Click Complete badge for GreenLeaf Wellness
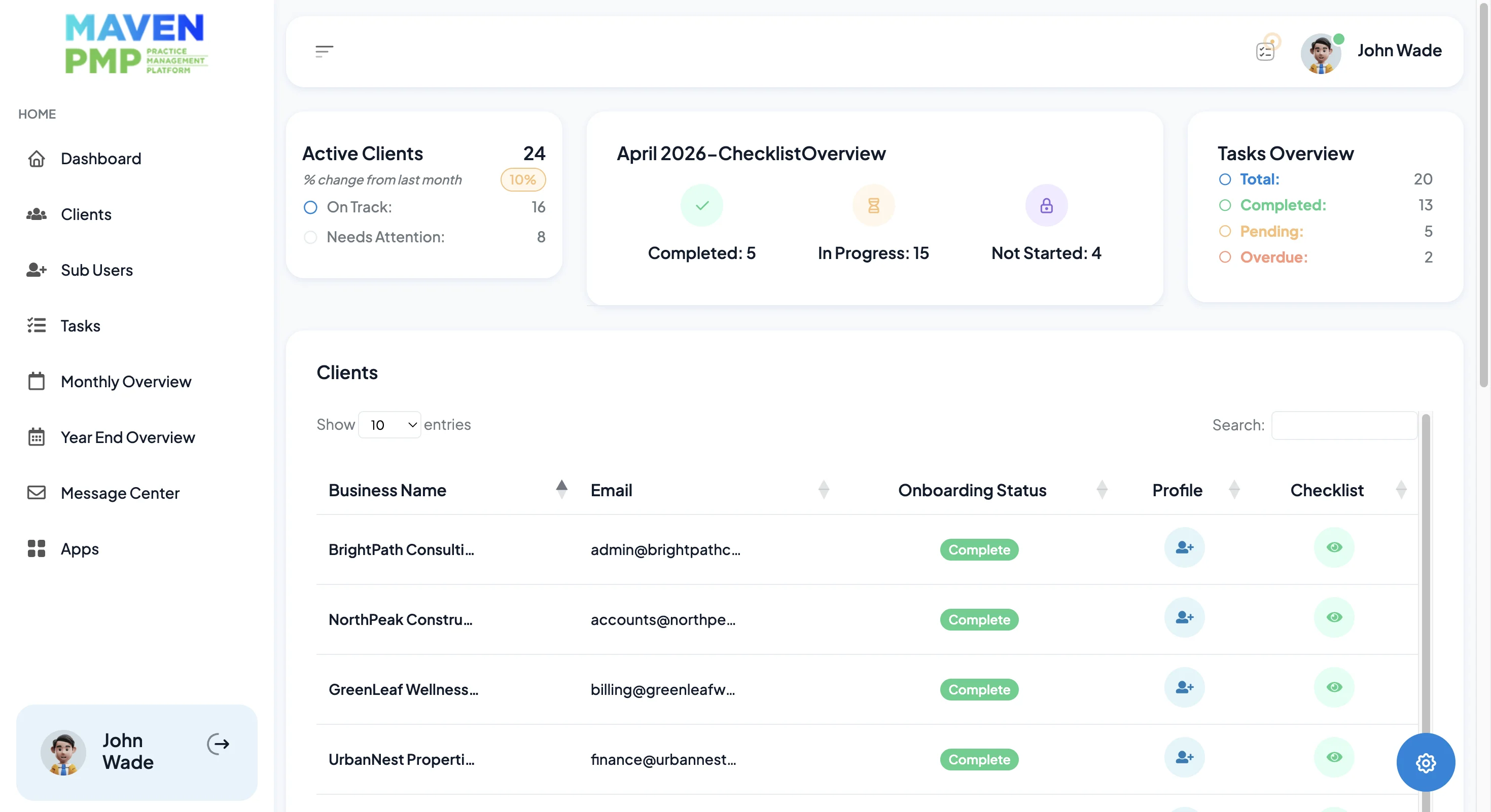 point(979,689)
